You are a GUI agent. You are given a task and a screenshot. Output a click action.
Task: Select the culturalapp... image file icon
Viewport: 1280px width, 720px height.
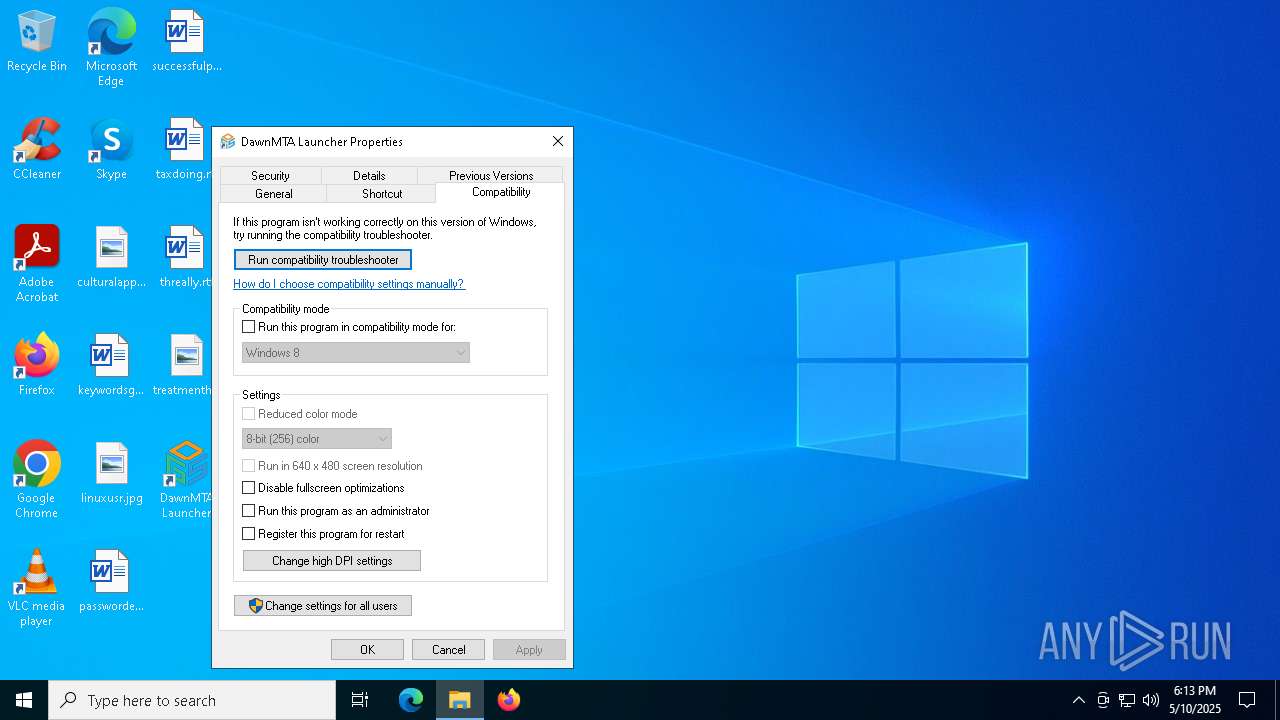(x=111, y=258)
